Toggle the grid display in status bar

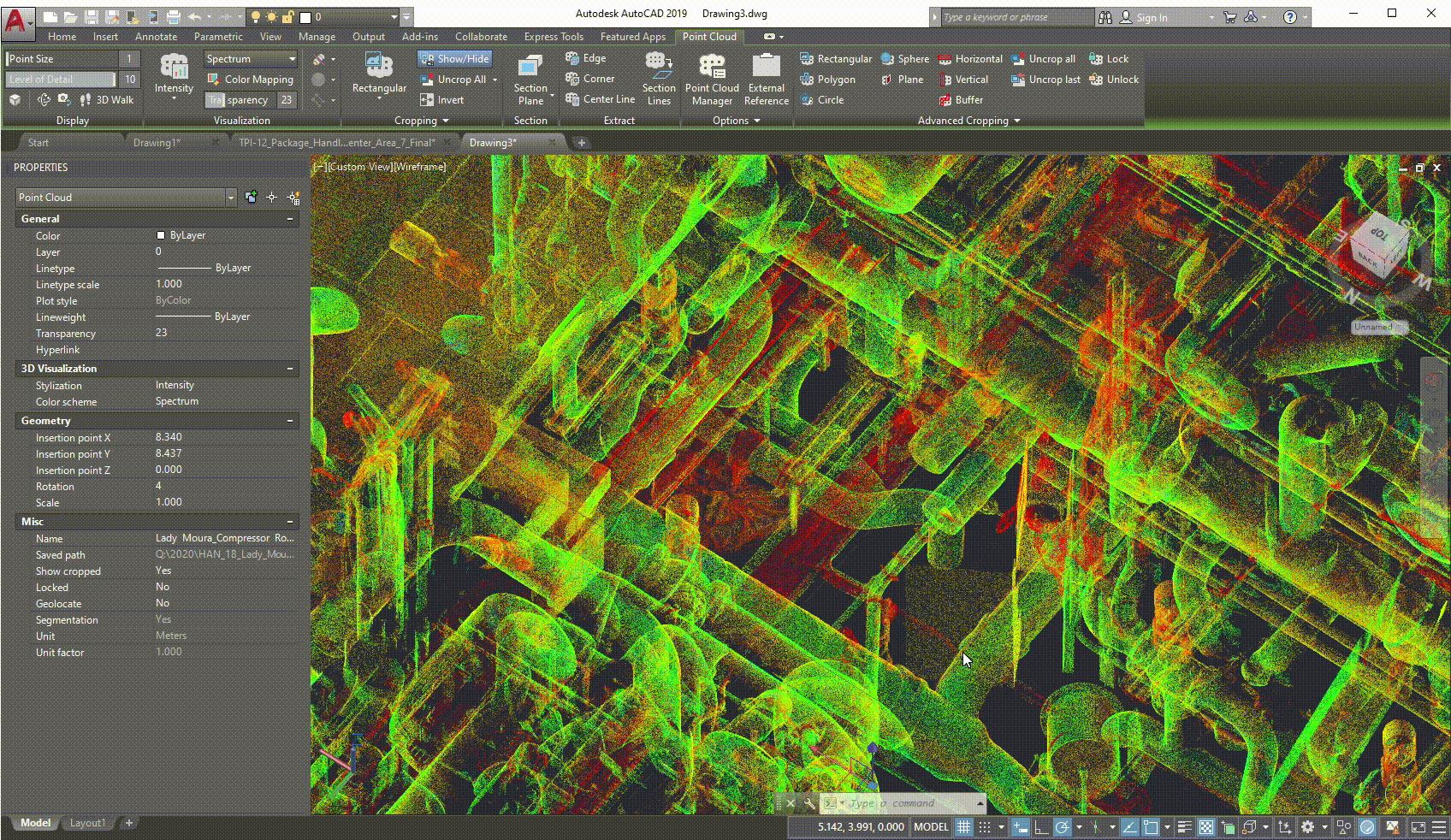pos(964,827)
